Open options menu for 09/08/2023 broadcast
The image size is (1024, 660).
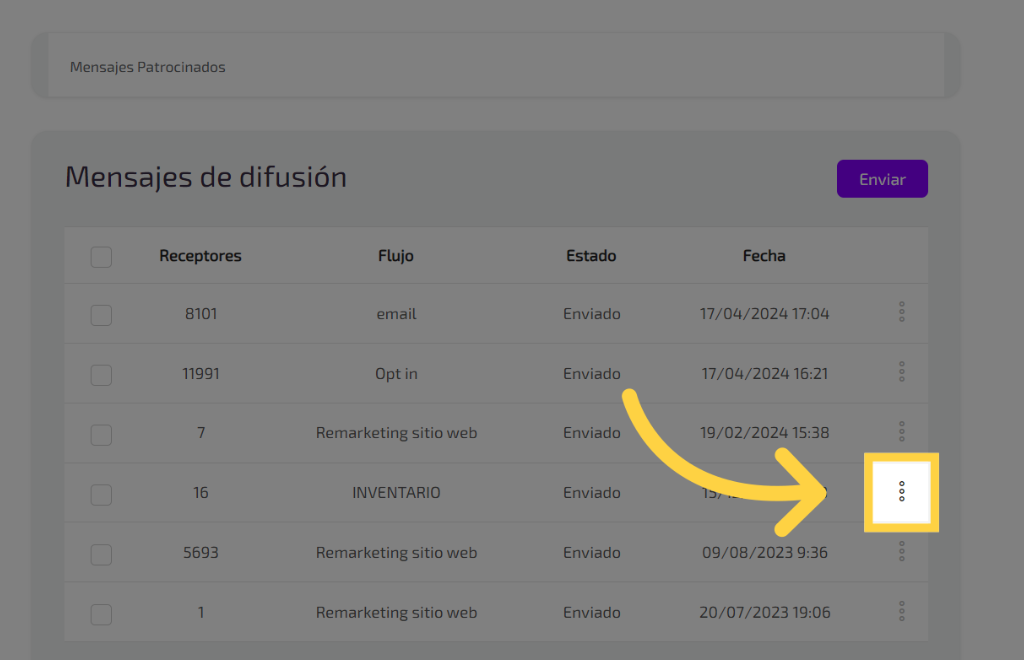coord(902,551)
